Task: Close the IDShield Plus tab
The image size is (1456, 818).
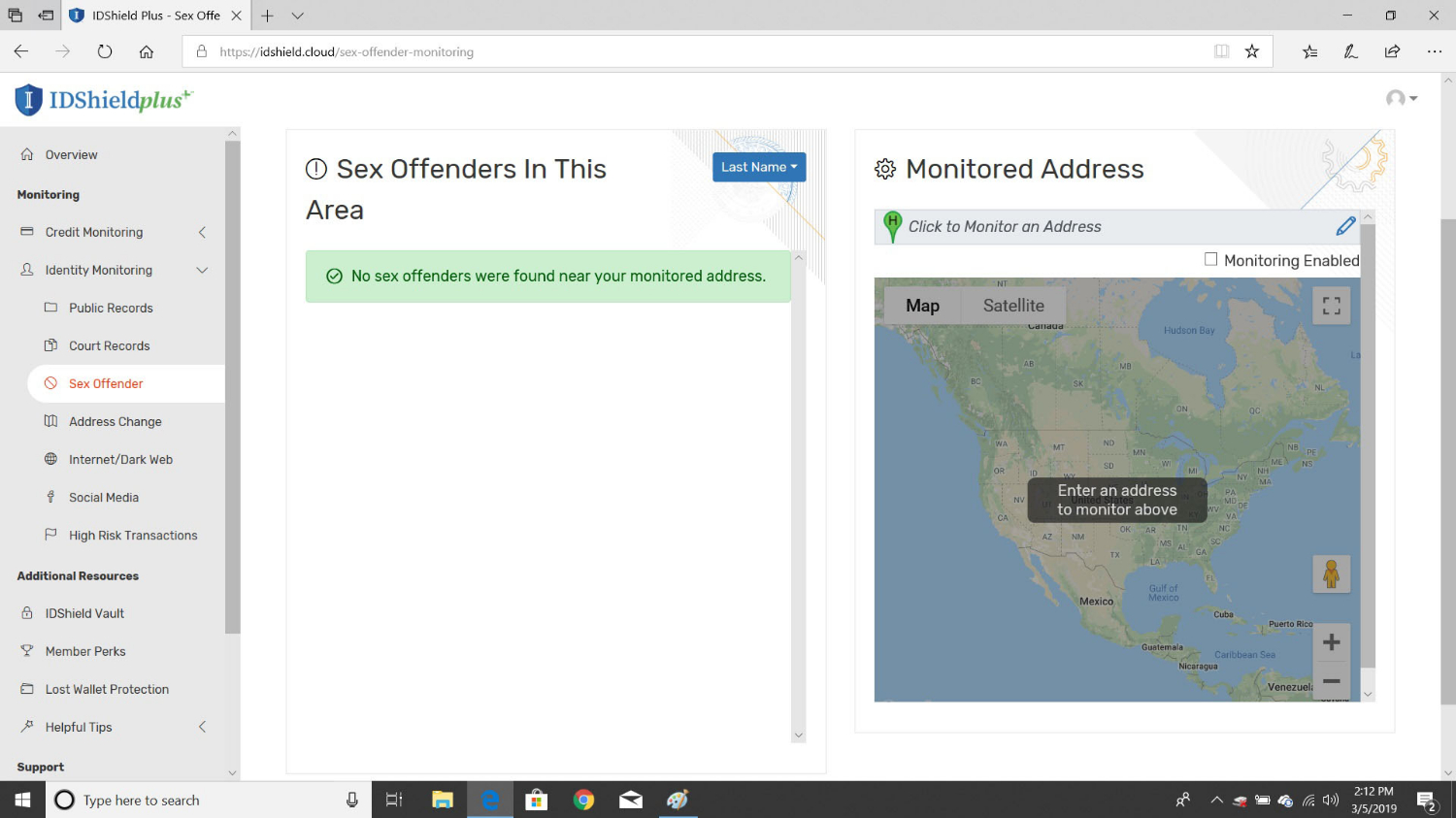Action: click(236, 16)
